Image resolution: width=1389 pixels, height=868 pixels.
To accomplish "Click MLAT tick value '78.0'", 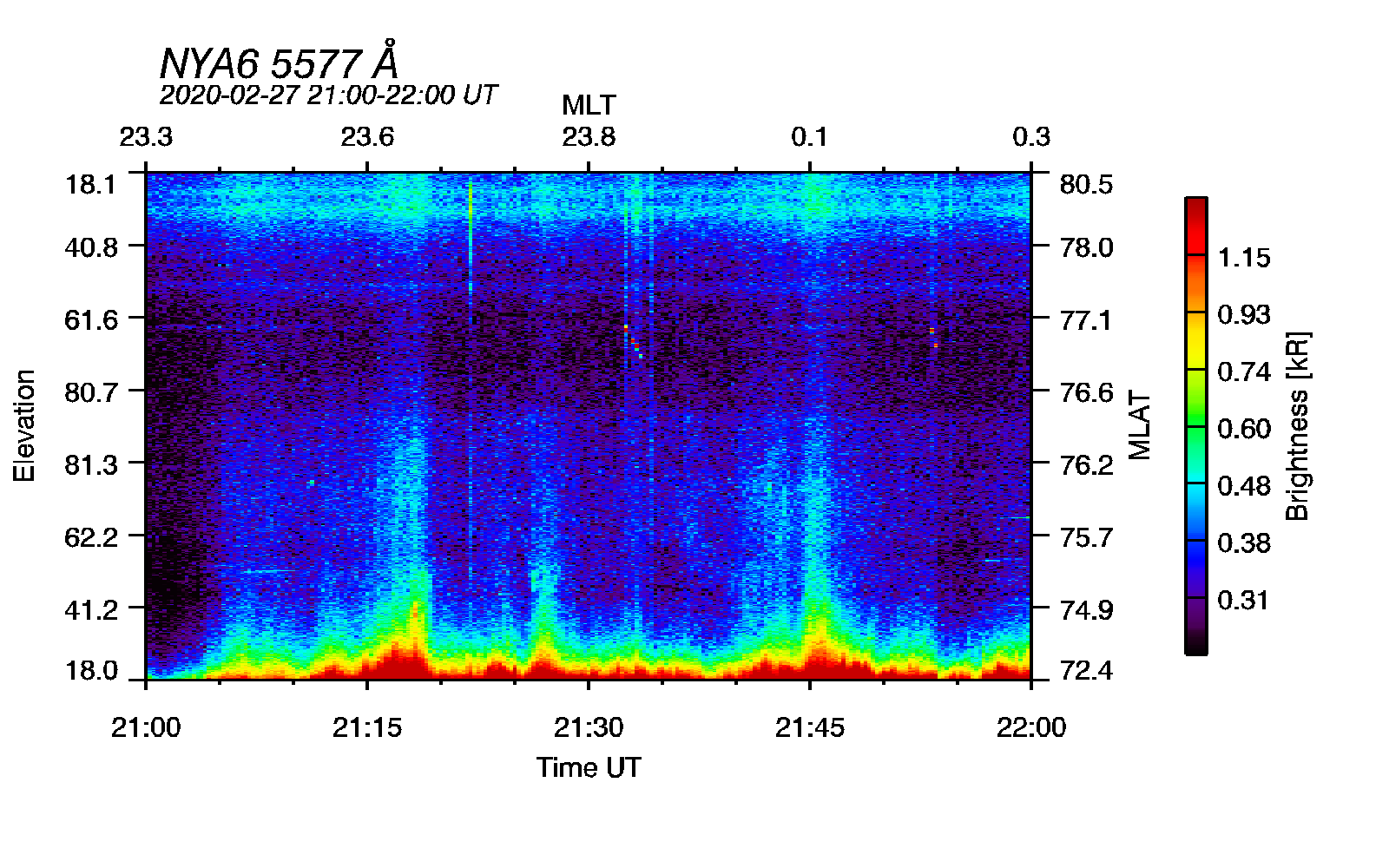I will click(1087, 248).
